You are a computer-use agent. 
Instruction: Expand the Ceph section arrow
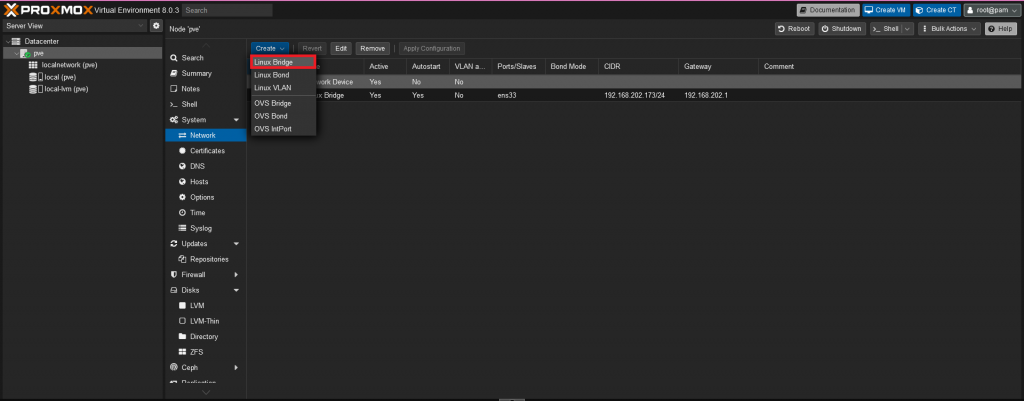coord(236,368)
